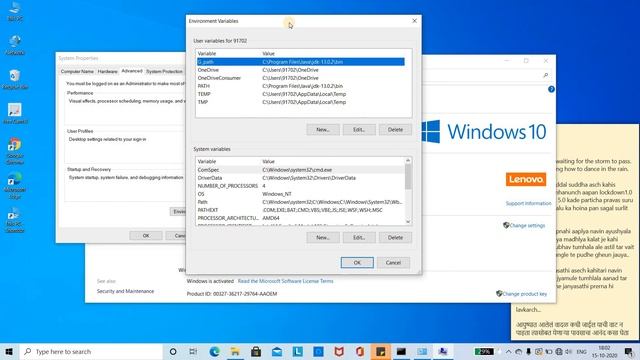Click battery 29% indicator
Image resolution: width=640 pixels, height=360 pixels.
click(484, 351)
